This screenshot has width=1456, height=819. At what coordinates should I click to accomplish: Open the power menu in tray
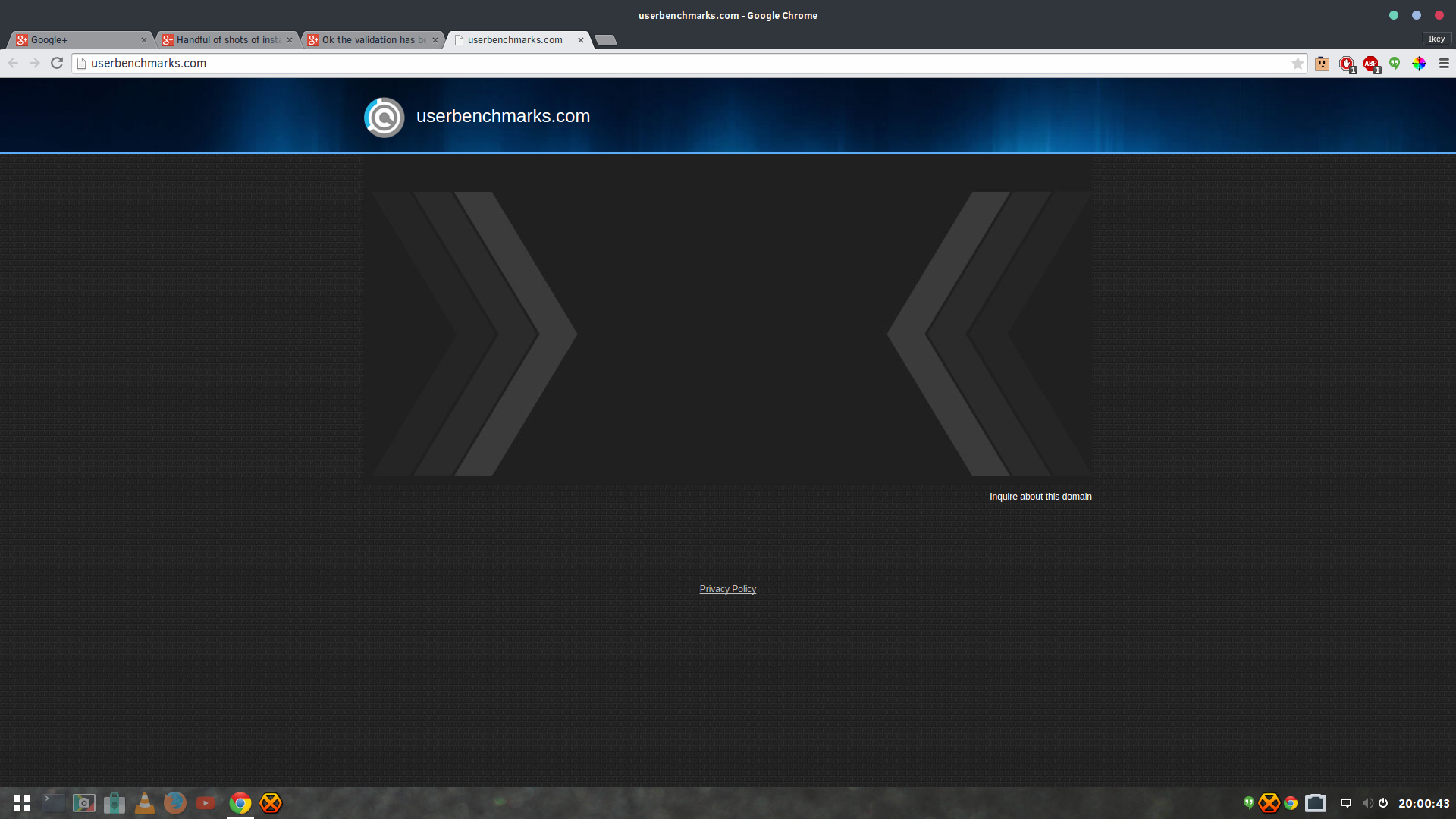pyautogui.click(x=1383, y=803)
